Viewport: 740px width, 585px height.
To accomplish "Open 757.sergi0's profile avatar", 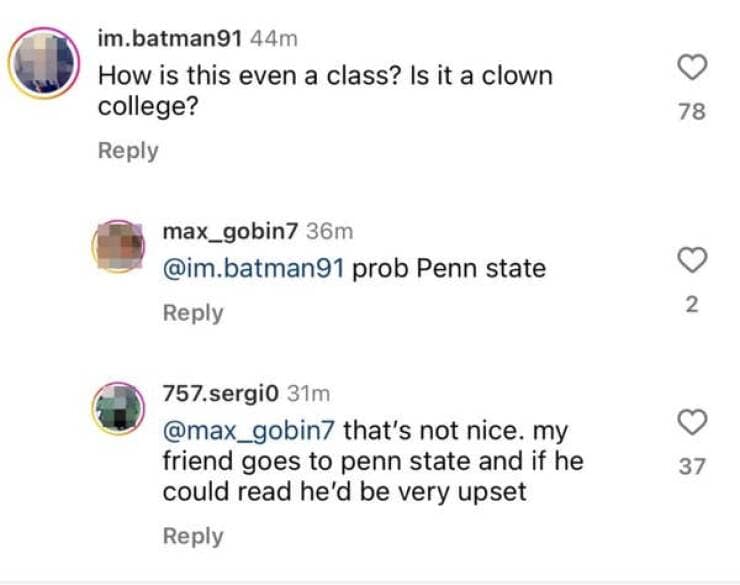I will tap(119, 408).
